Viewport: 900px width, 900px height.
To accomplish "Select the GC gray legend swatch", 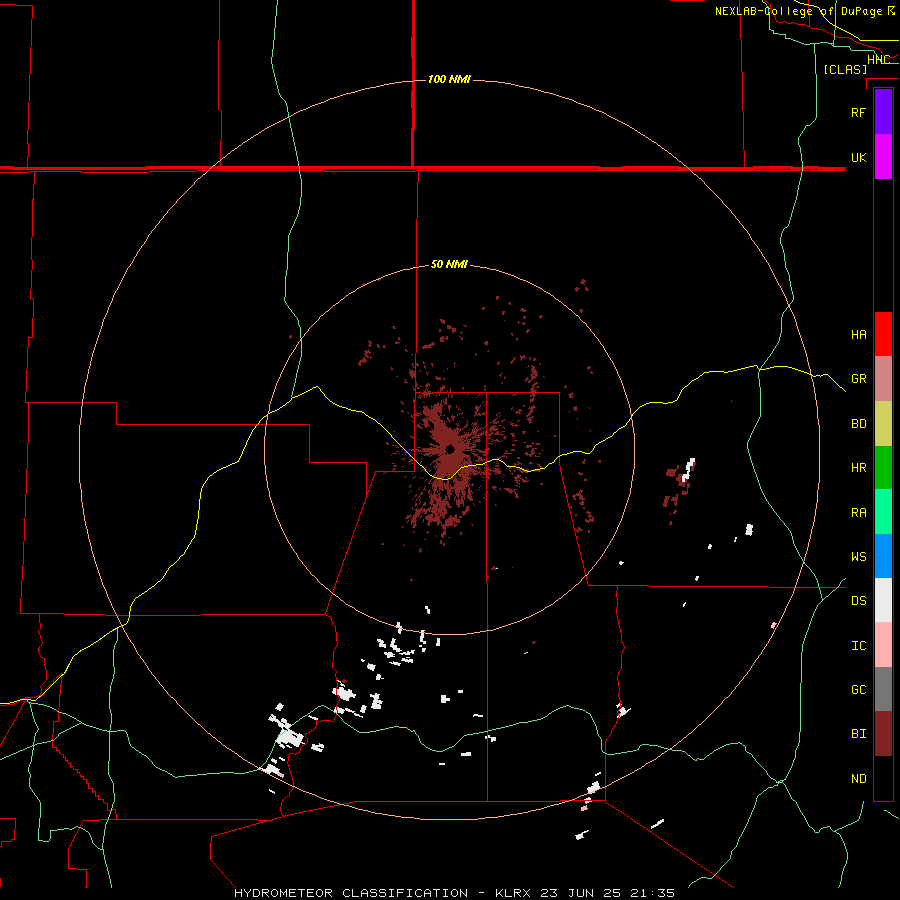I will [x=883, y=689].
